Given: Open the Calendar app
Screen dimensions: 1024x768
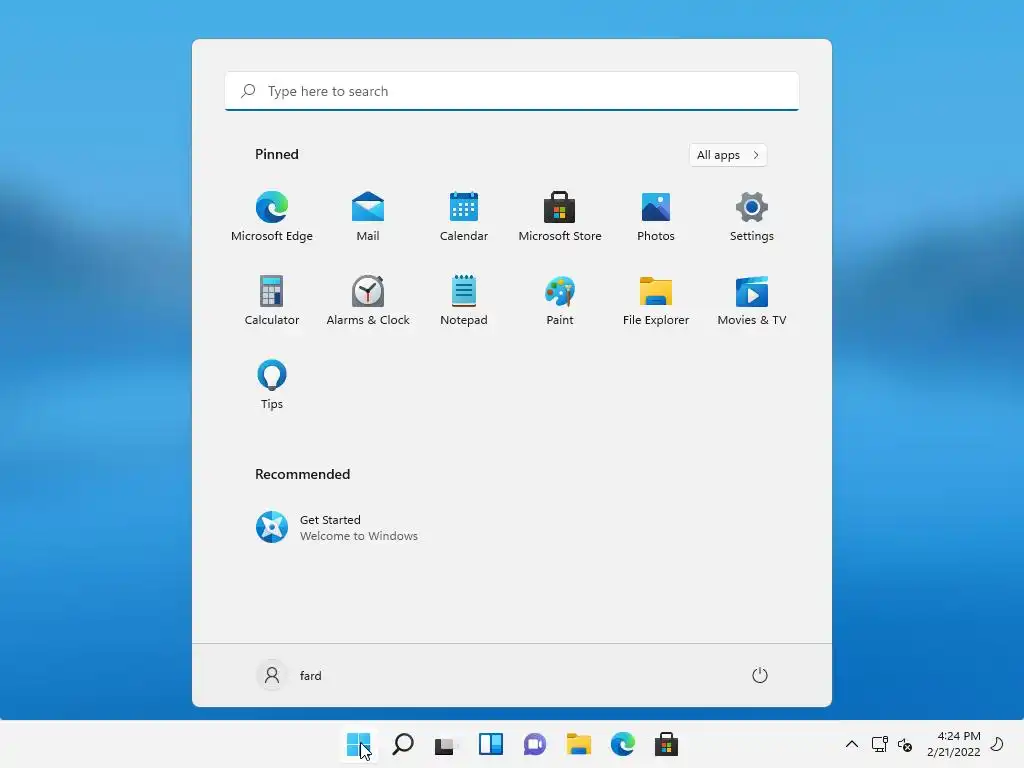Looking at the screenshot, I should [464, 217].
